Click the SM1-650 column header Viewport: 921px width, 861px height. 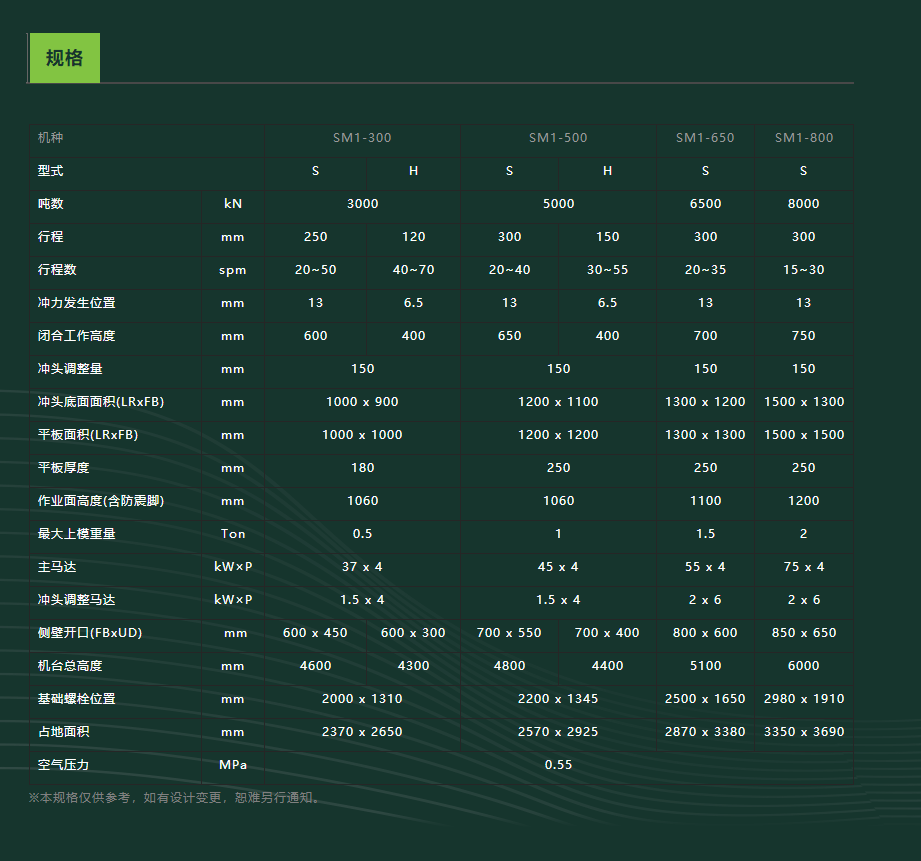[x=705, y=138]
